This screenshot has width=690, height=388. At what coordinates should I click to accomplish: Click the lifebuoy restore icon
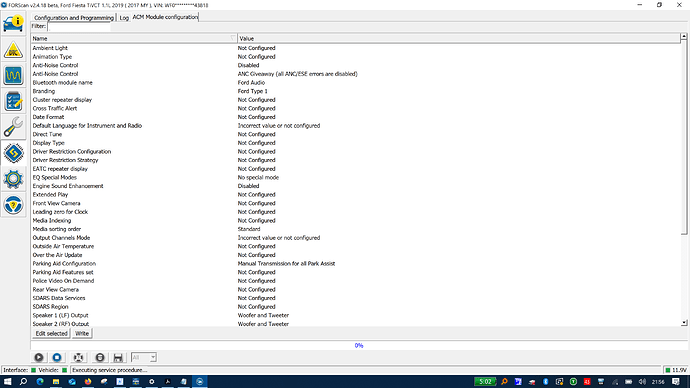pyautogui.click(x=78, y=357)
